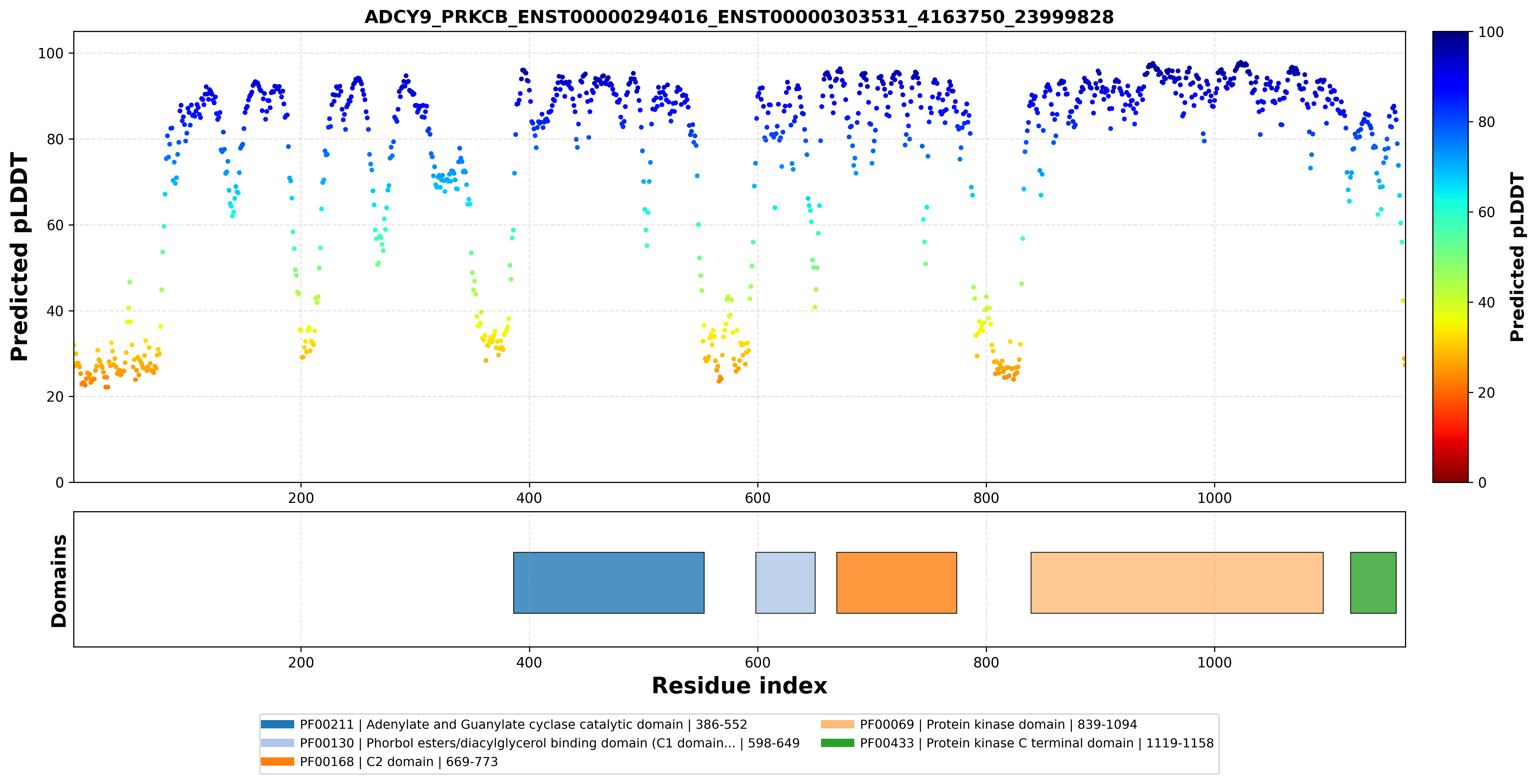Click the left Predicted pLDDT axis label
Image resolution: width=1537 pixels, height=784 pixels.
click(20, 257)
